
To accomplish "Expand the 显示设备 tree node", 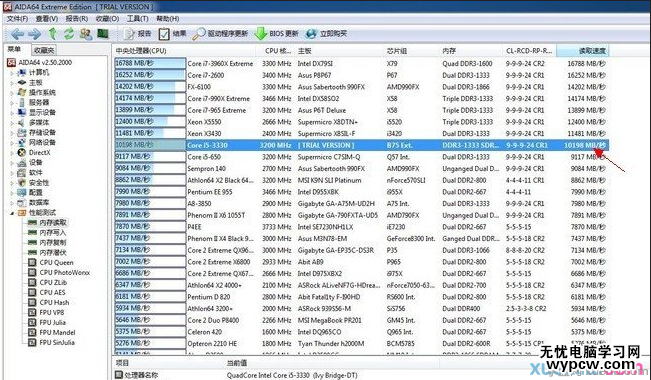I will click(12, 113).
